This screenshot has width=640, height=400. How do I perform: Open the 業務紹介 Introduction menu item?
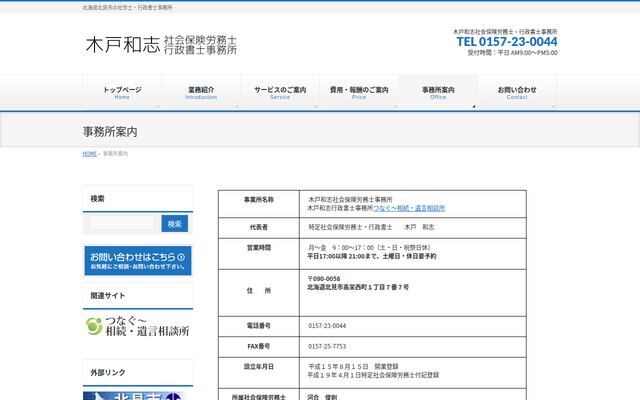[201, 93]
